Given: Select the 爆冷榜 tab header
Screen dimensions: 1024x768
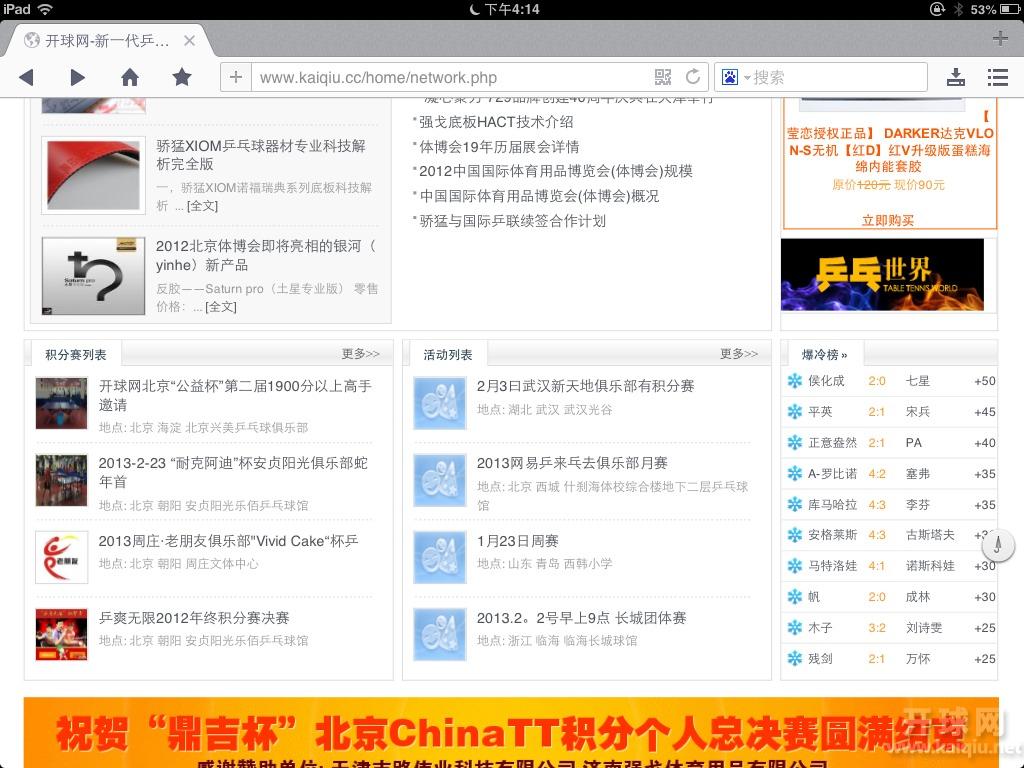Looking at the screenshot, I should [x=824, y=355].
